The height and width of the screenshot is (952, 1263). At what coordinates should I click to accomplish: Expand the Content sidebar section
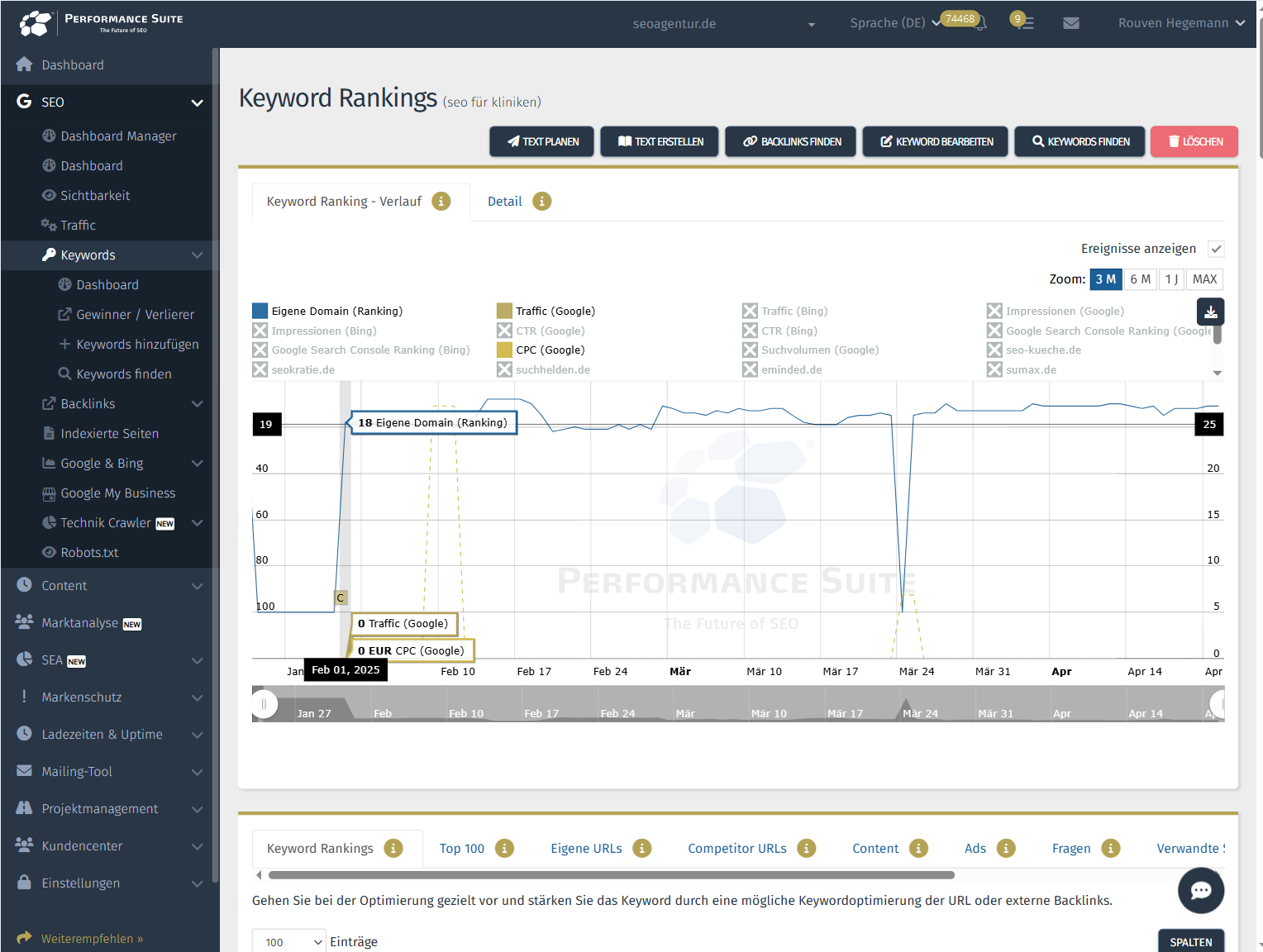(x=197, y=586)
